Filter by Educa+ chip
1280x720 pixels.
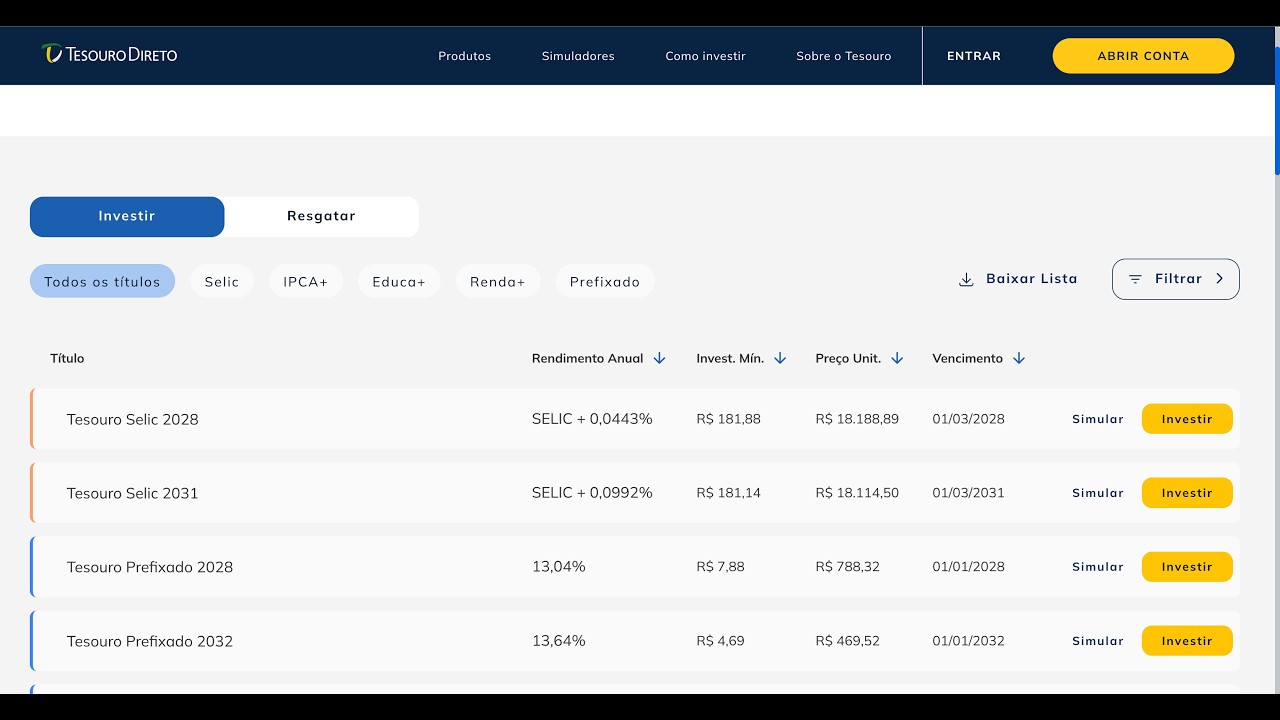tap(399, 282)
